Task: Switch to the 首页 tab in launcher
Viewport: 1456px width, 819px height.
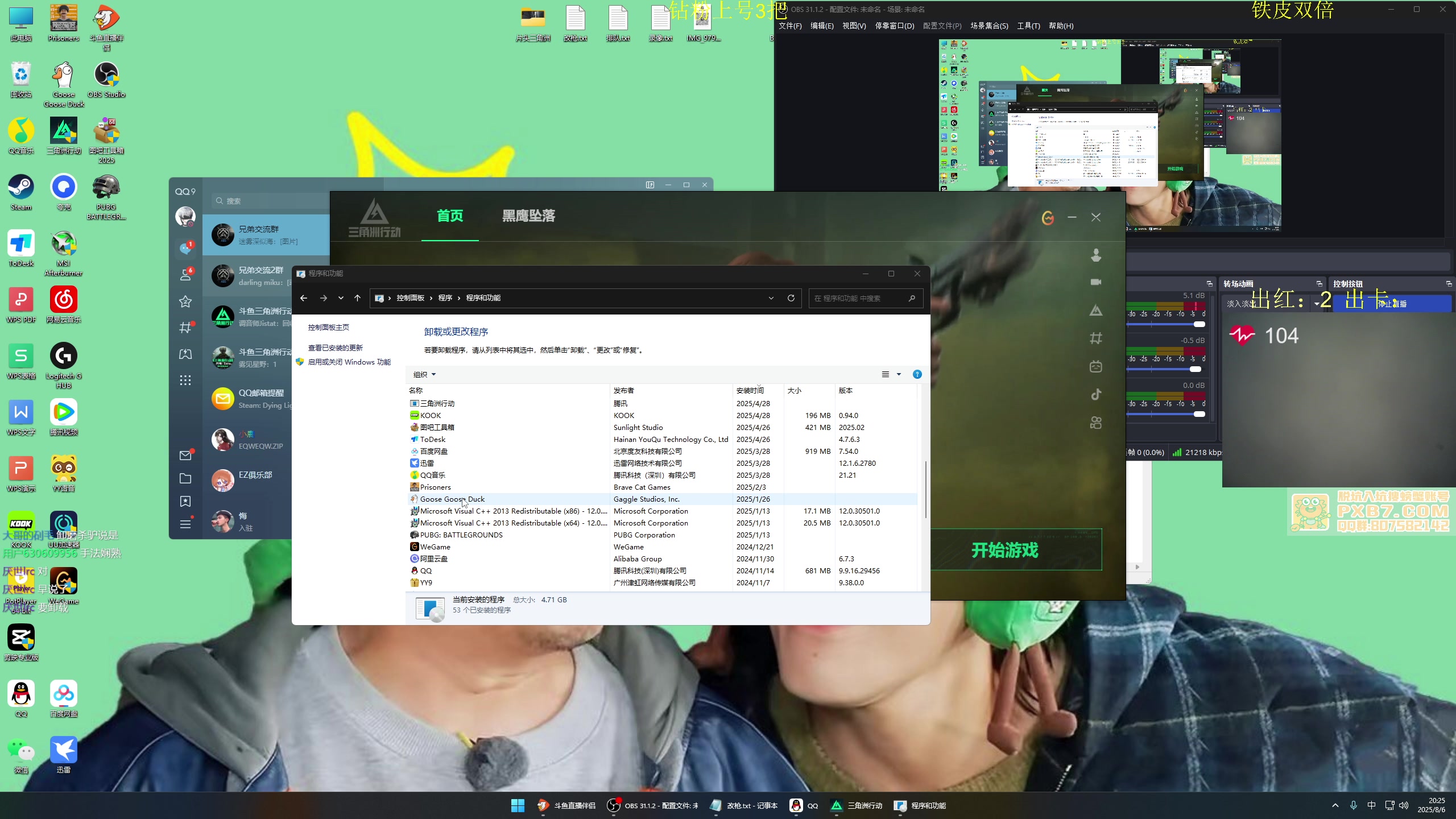Action: [450, 216]
